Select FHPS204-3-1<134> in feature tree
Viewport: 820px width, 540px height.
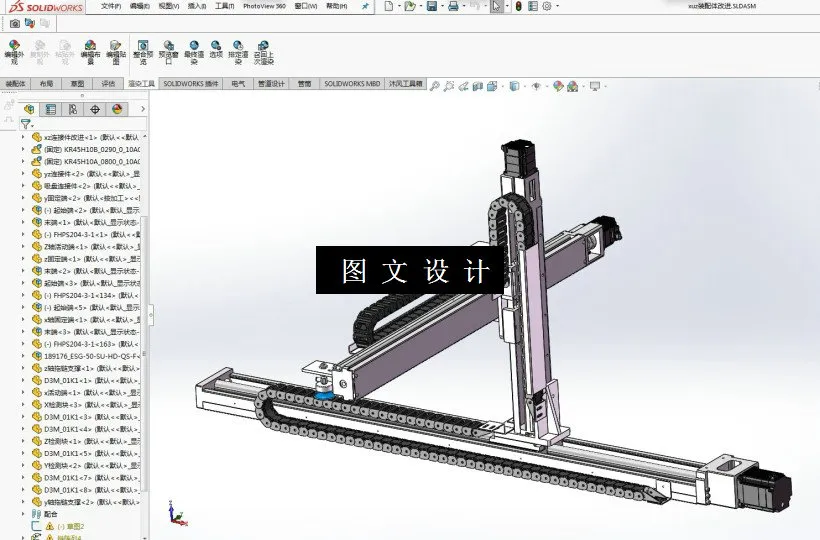click(85, 295)
